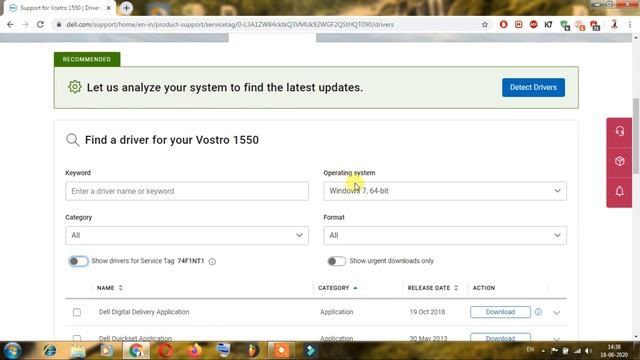The width and height of the screenshot is (640, 360).
Task: Open a new browser tab
Action: [127, 8]
